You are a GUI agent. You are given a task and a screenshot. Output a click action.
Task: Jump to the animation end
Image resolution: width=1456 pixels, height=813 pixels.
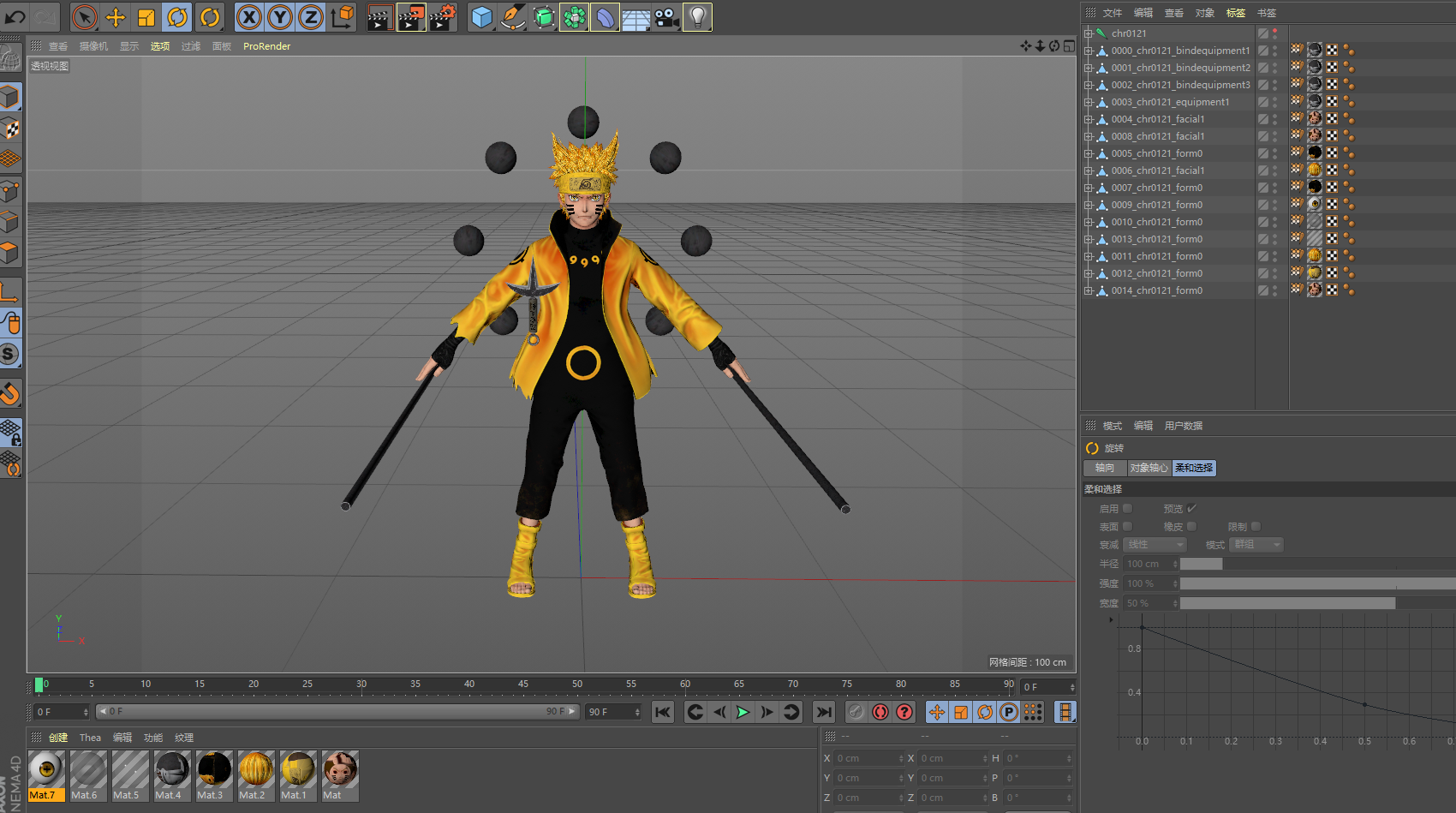click(823, 712)
